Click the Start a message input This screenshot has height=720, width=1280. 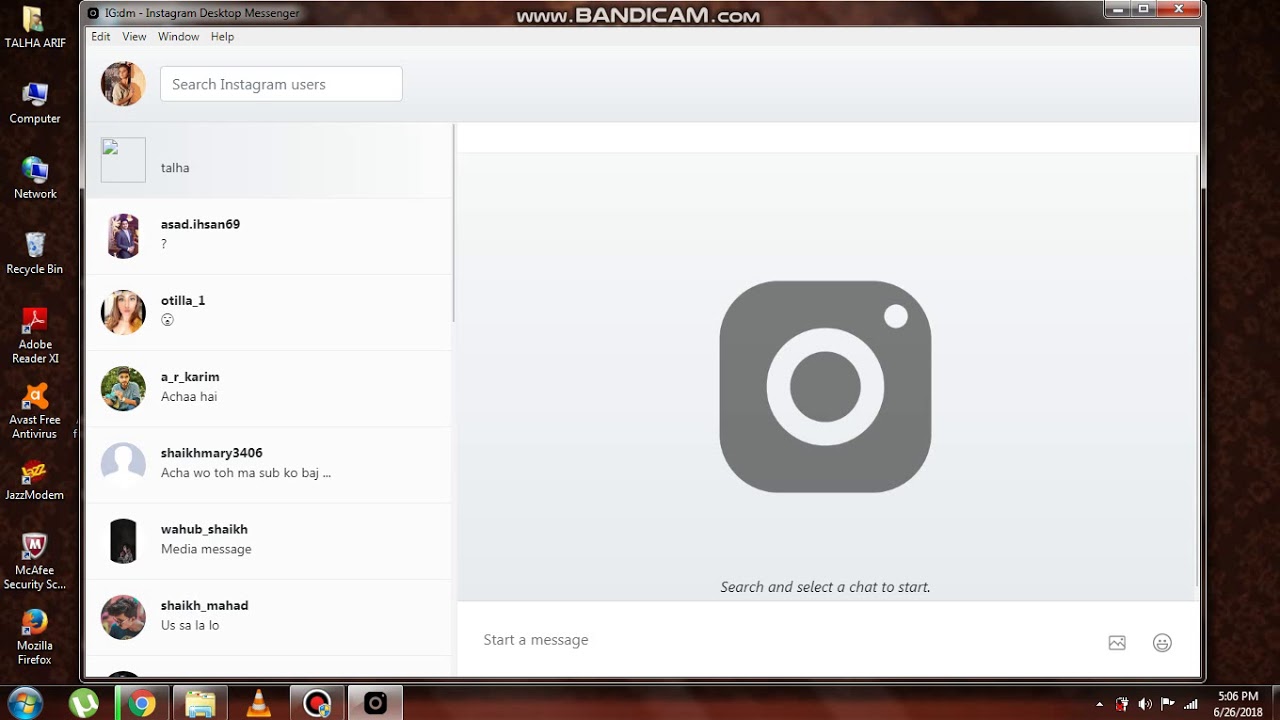click(x=785, y=640)
